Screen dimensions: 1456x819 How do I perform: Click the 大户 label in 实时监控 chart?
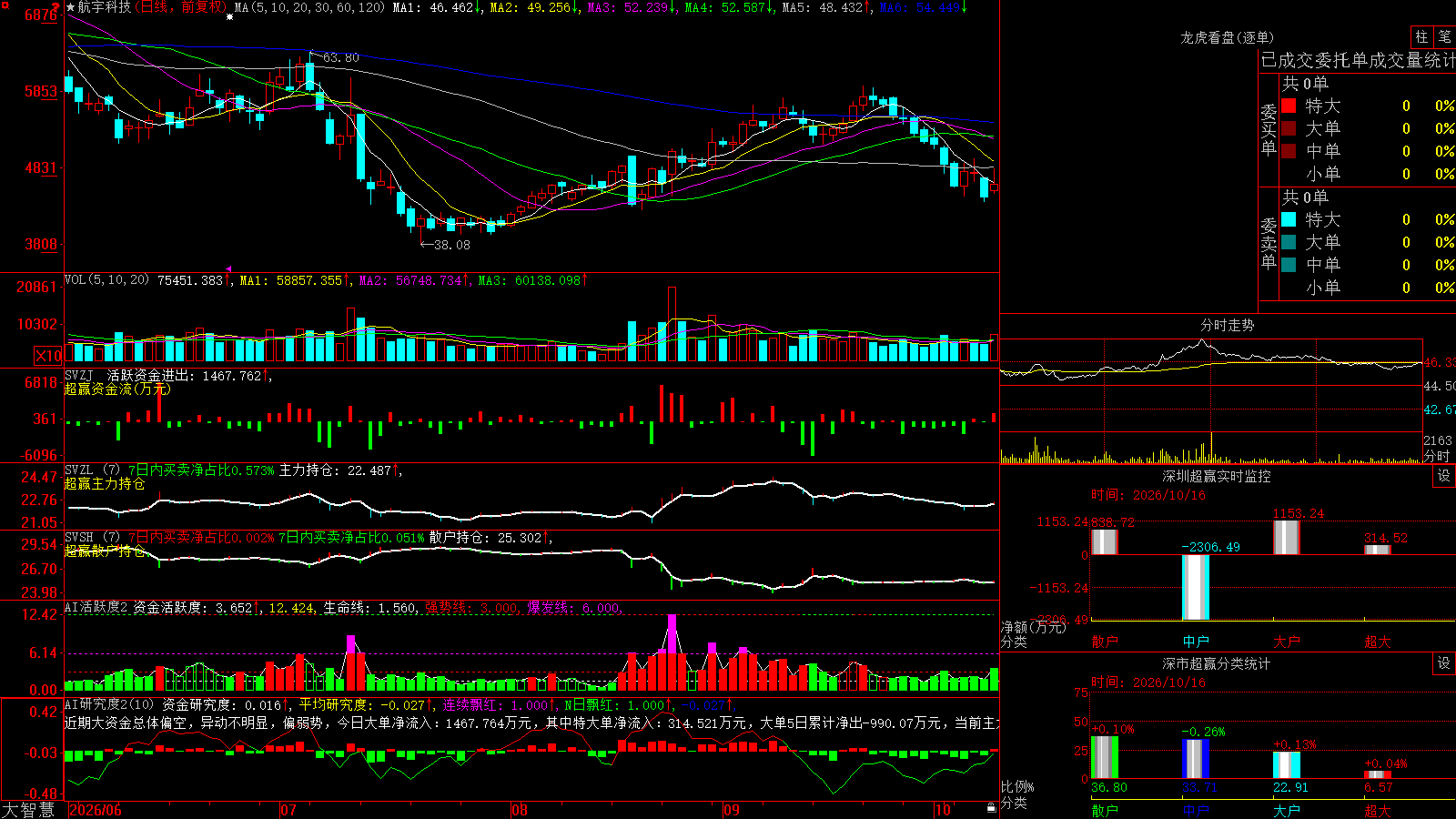coord(1287,642)
